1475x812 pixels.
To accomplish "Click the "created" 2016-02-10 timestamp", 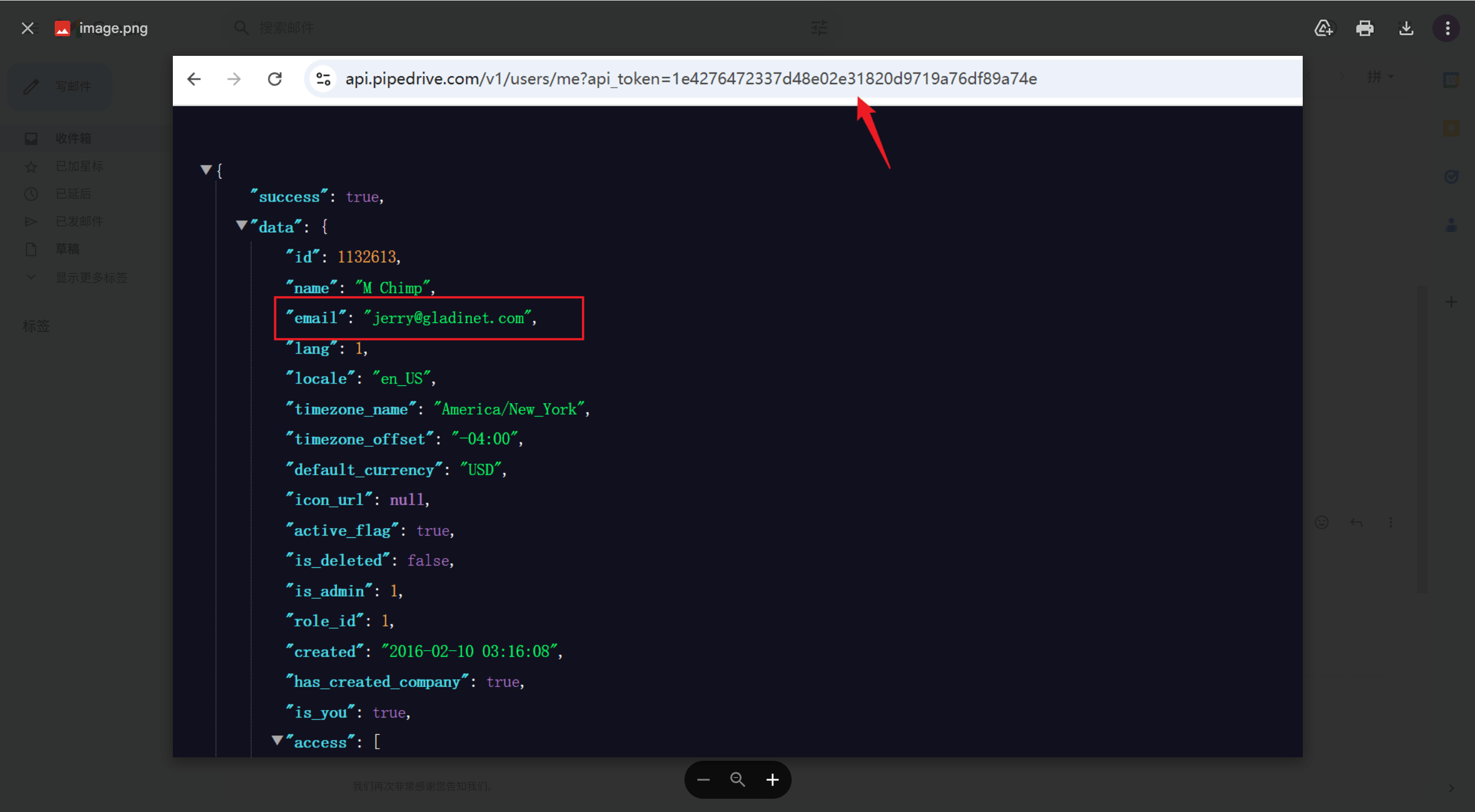I will 469,651.
